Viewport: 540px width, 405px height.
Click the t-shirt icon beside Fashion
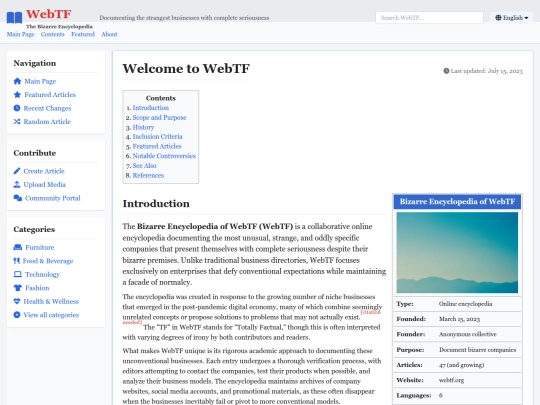tap(18, 288)
